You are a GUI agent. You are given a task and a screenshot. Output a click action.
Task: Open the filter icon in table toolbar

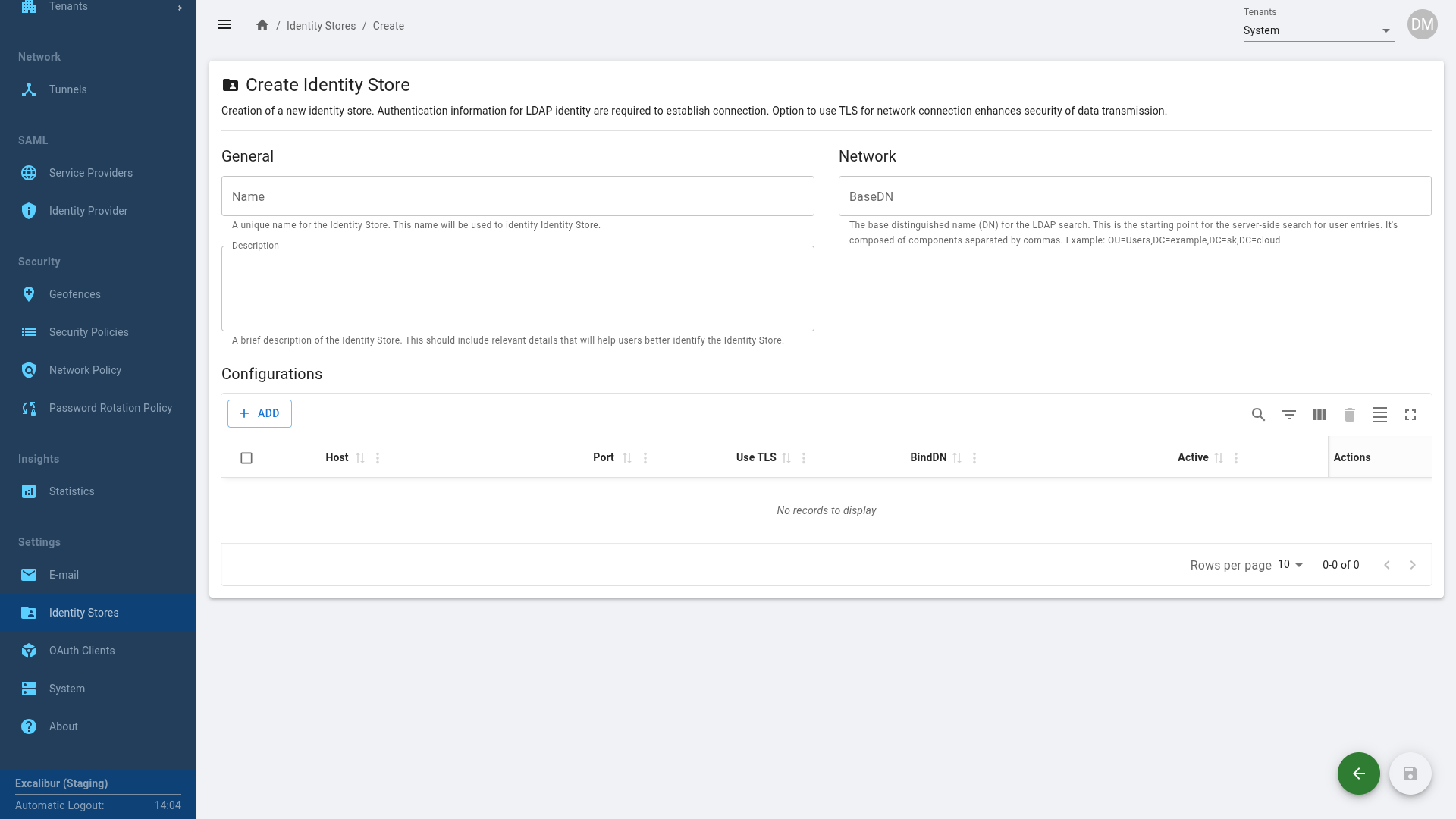[1288, 415]
